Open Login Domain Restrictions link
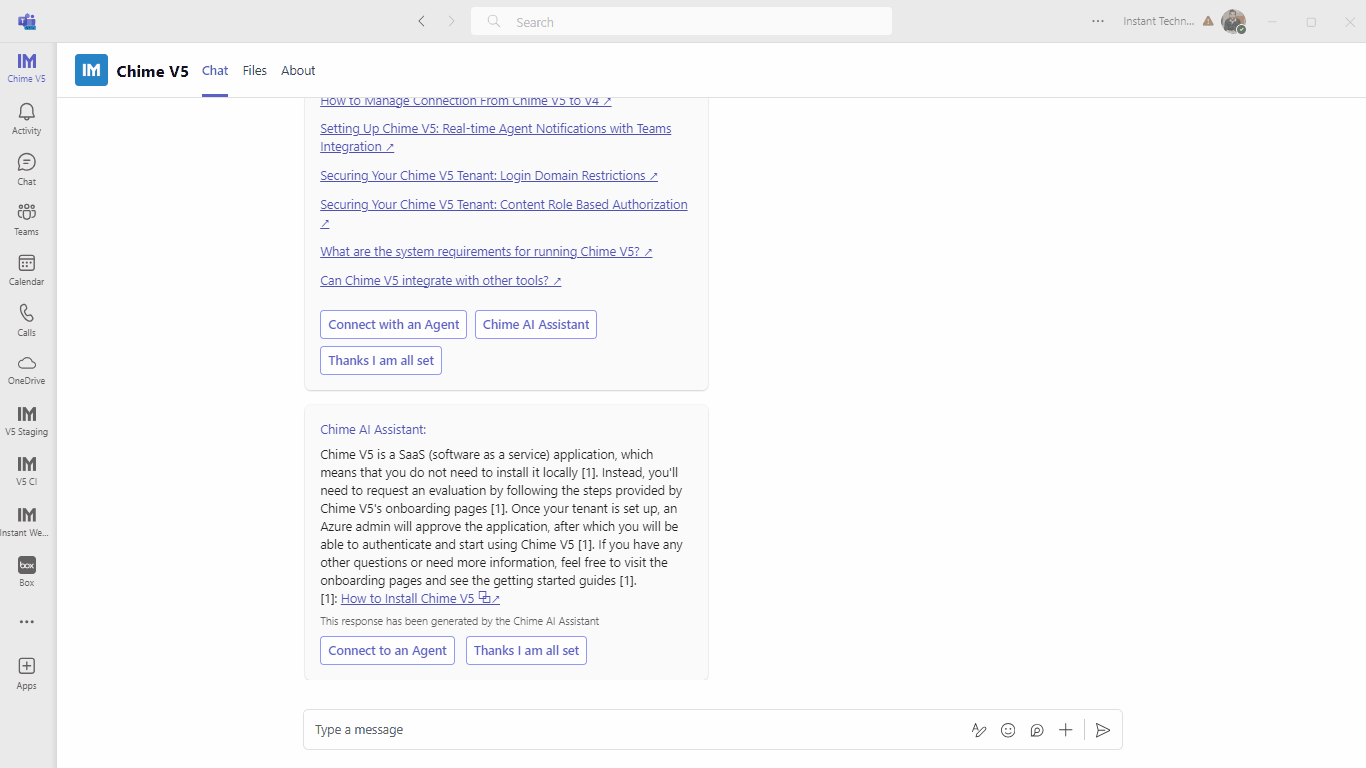The image size is (1366, 768). click(489, 176)
